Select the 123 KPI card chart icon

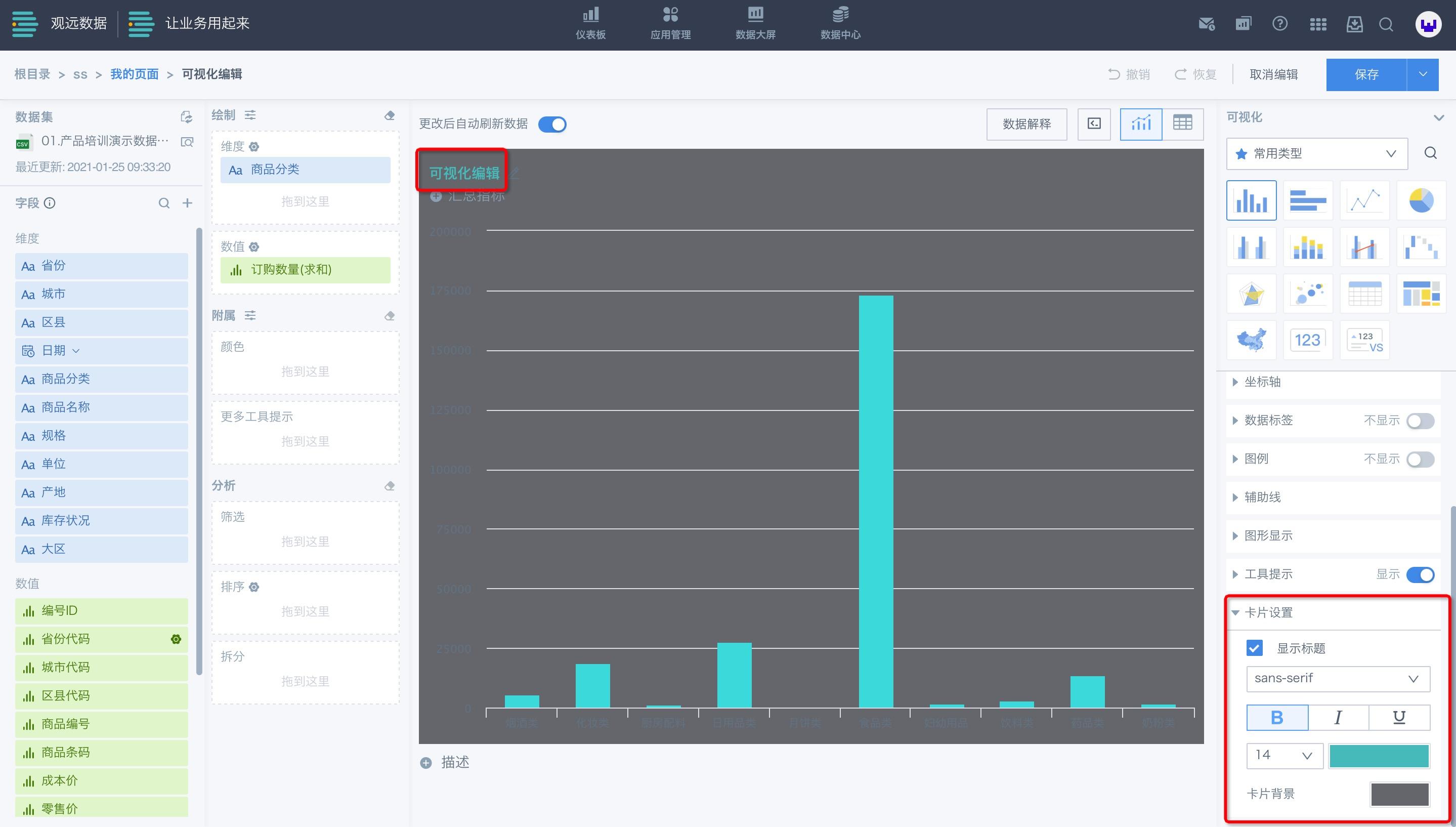tap(1308, 340)
